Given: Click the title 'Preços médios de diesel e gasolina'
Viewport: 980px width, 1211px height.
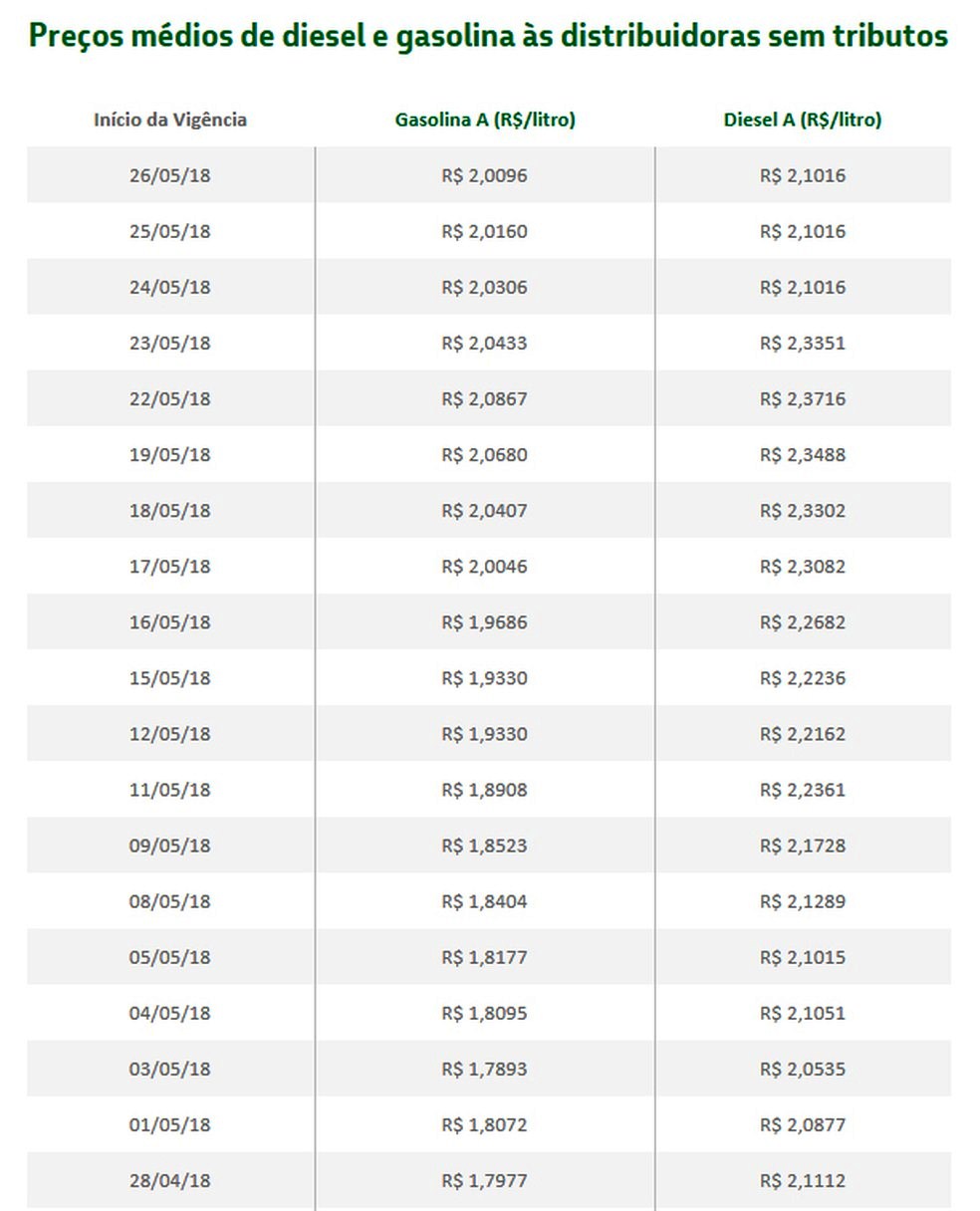Looking at the screenshot, I should pyautogui.click(x=488, y=37).
